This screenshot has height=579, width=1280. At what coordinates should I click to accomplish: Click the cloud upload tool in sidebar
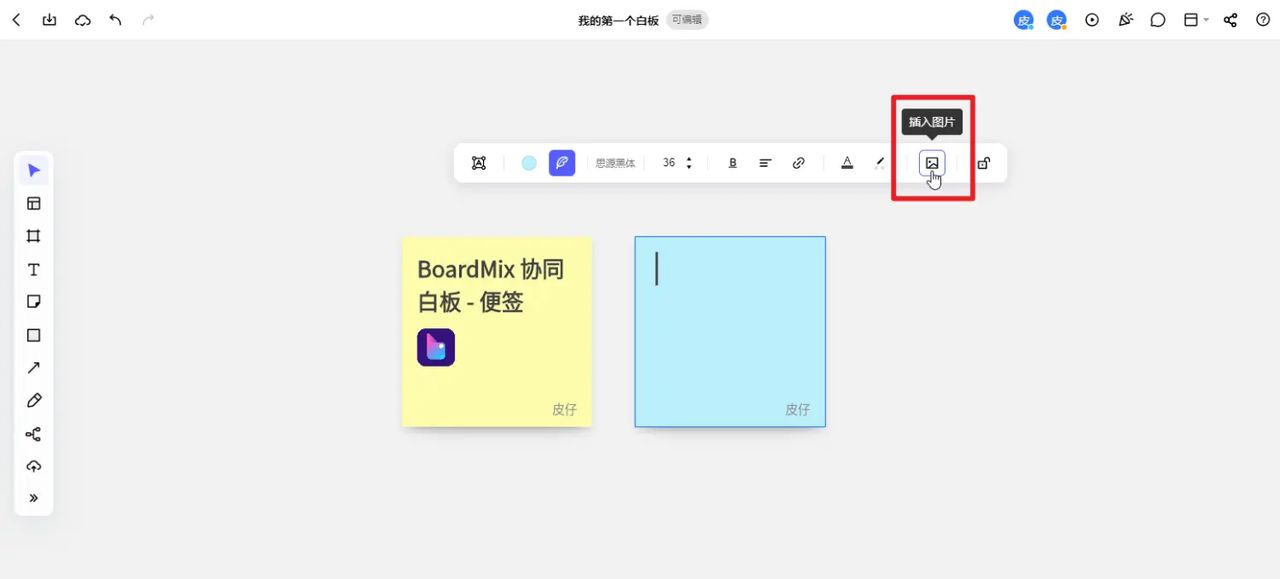tap(34, 467)
